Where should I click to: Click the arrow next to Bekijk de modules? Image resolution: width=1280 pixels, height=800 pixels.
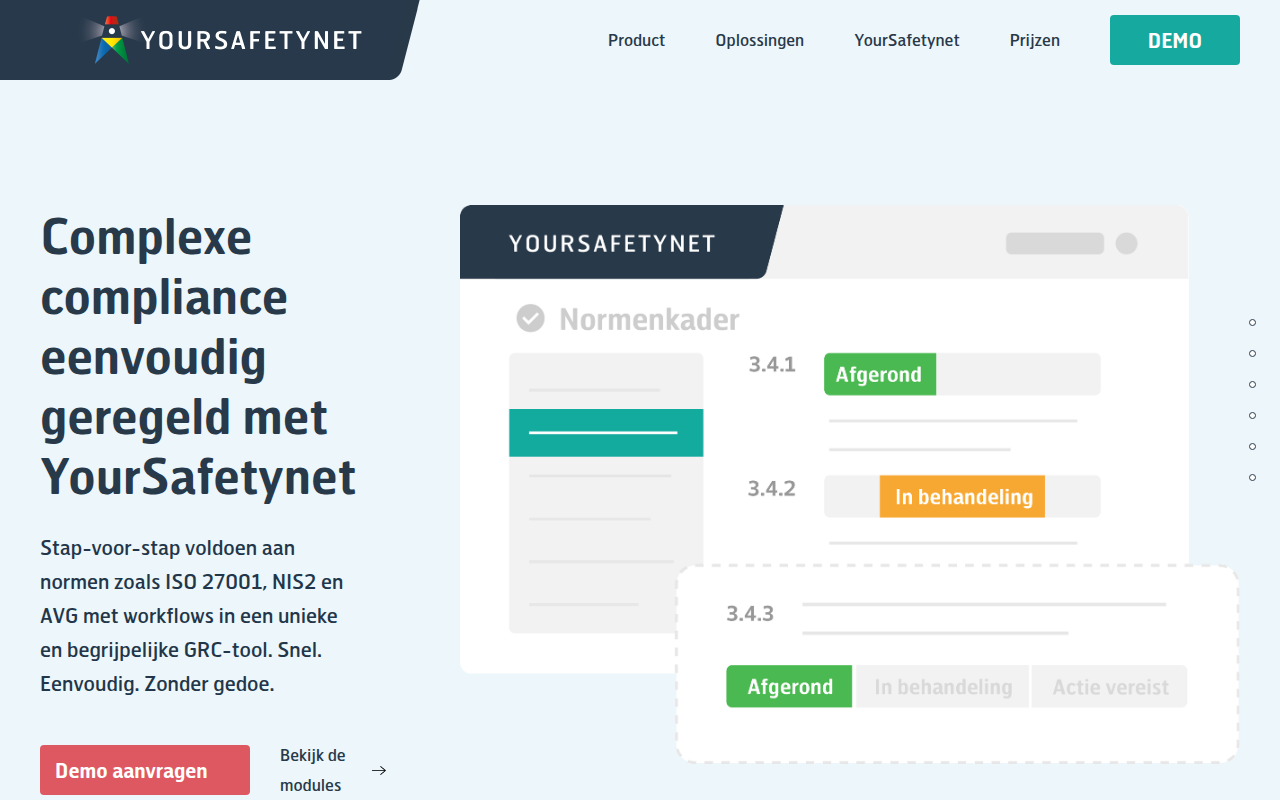point(379,770)
